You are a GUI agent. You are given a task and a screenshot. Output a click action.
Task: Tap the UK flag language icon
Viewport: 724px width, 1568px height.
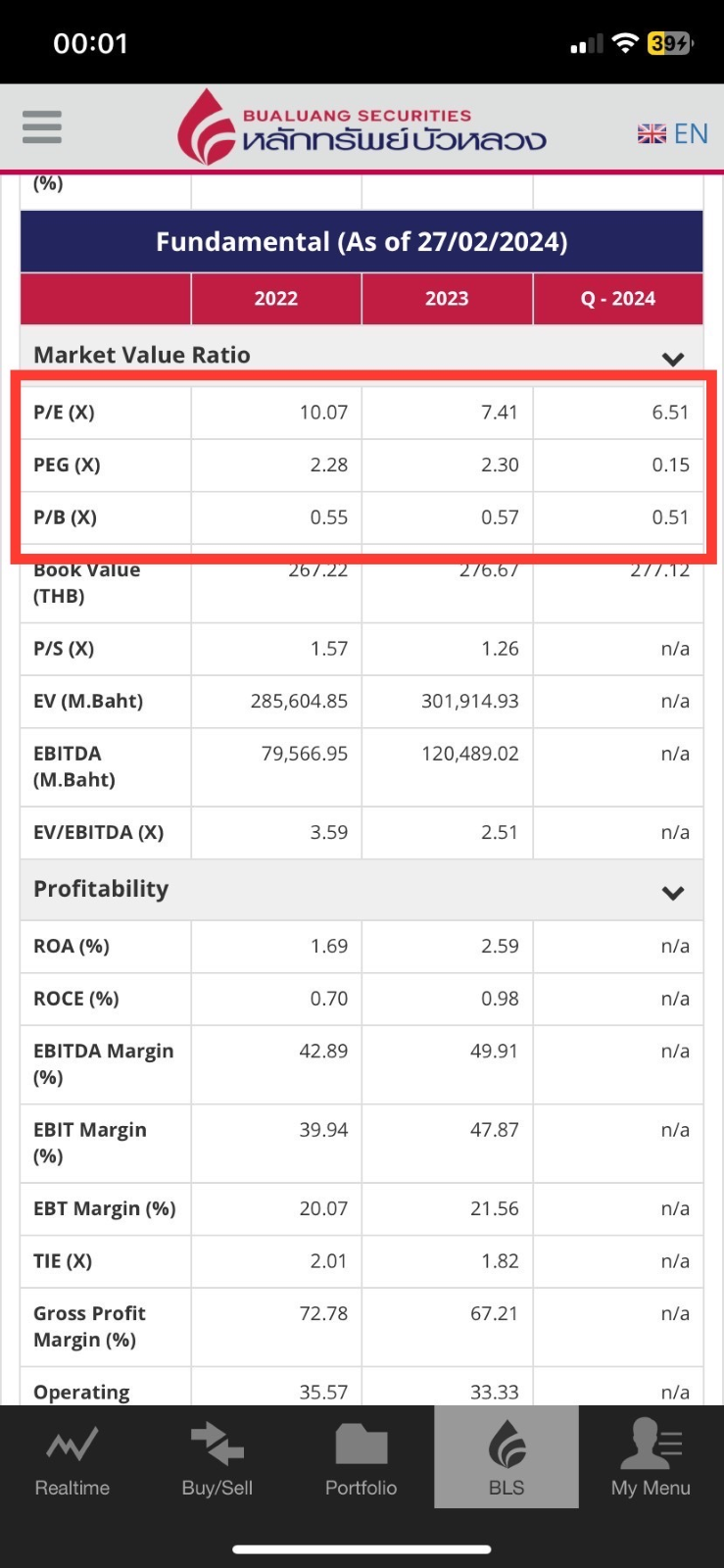[652, 134]
